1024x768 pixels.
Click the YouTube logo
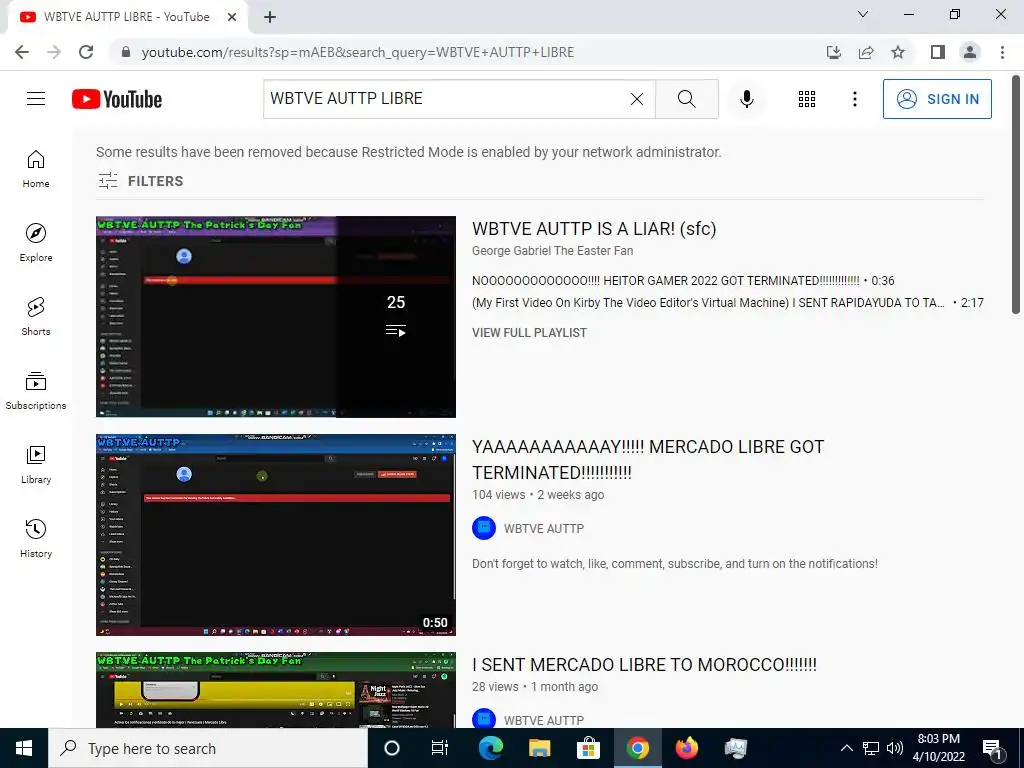(x=117, y=99)
